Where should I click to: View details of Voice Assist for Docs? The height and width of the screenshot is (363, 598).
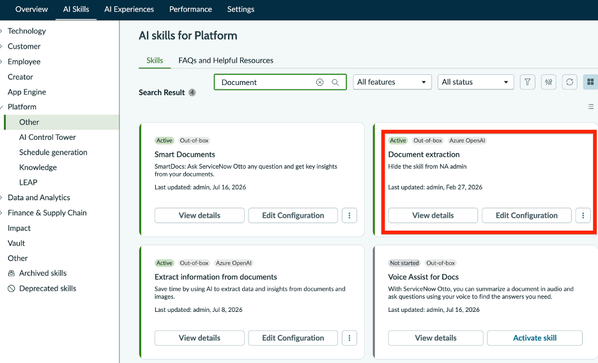coord(436,338)
